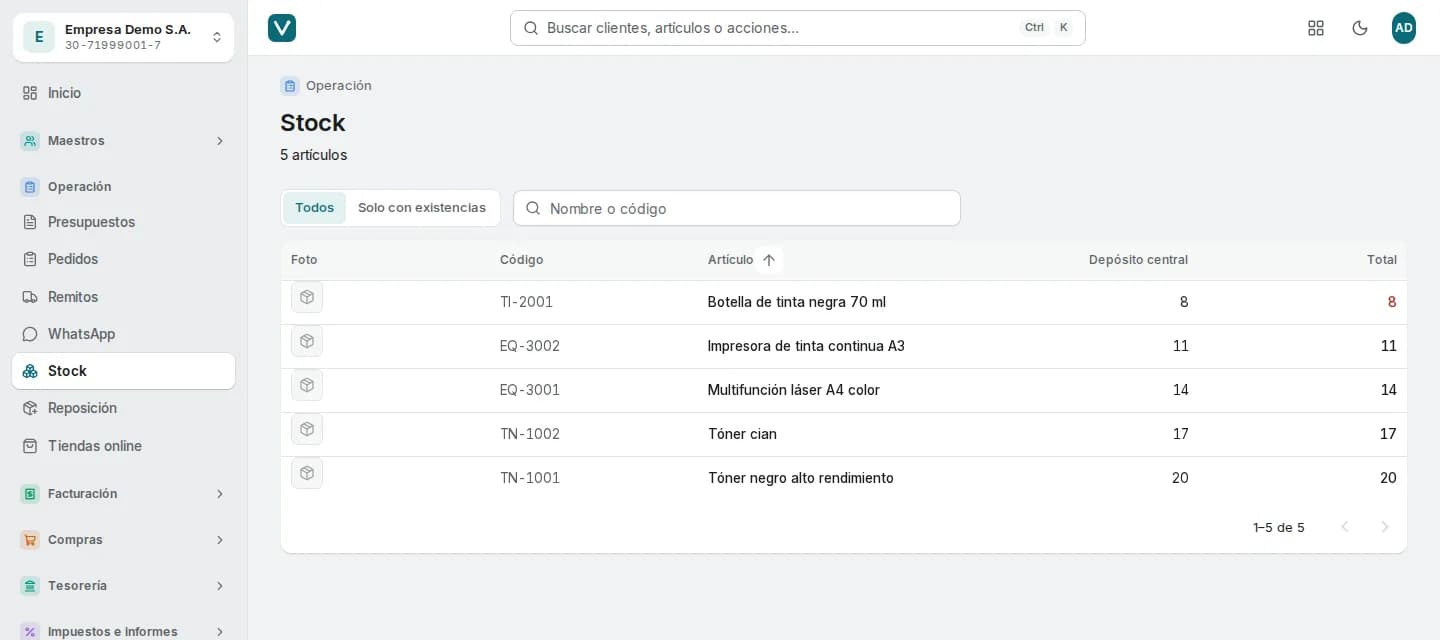Click code TN-1002
Screen dimensions: 1440x640
click(x=530, y=434)
